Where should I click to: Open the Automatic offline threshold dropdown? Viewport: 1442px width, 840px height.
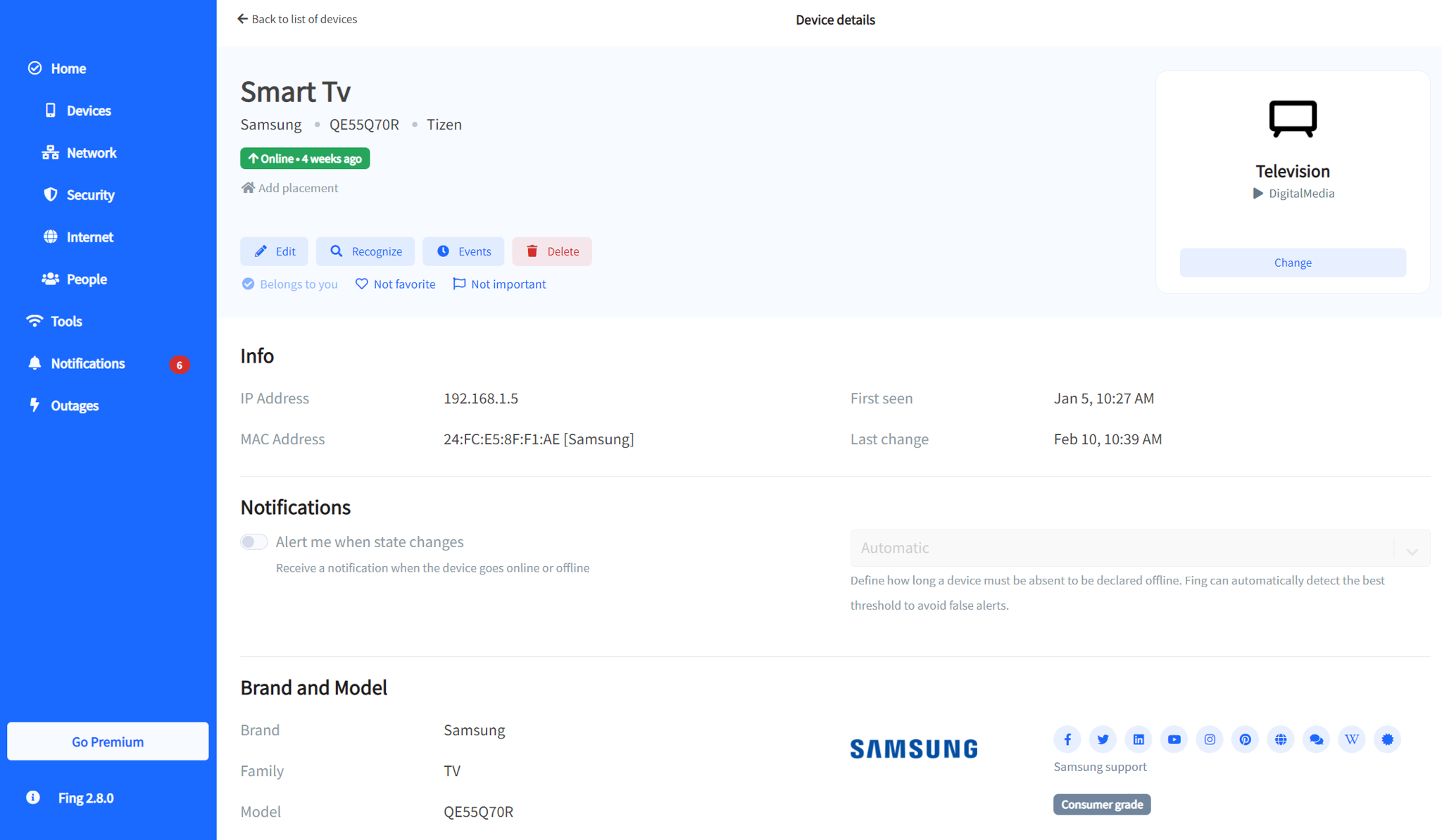point(1140,548)
